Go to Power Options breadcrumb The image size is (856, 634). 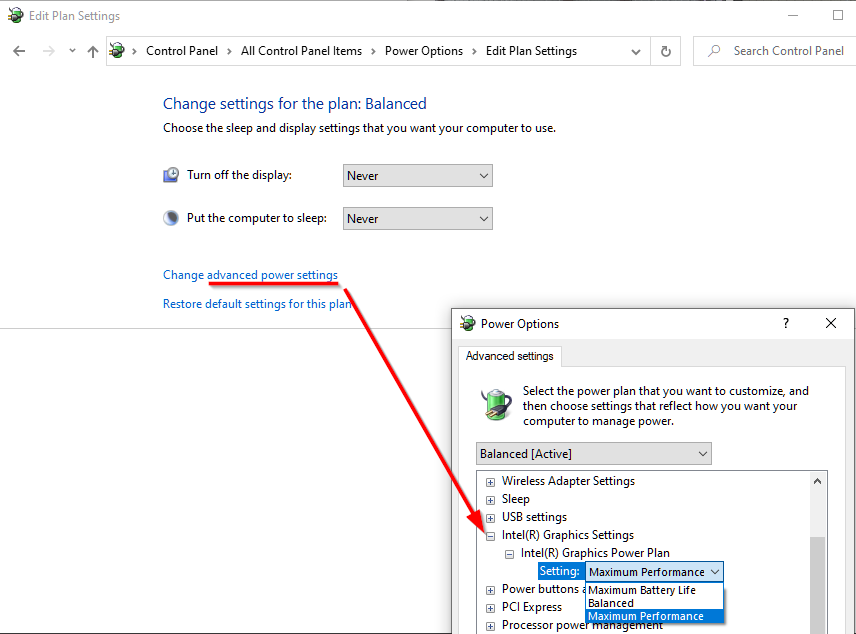(424, 51)
